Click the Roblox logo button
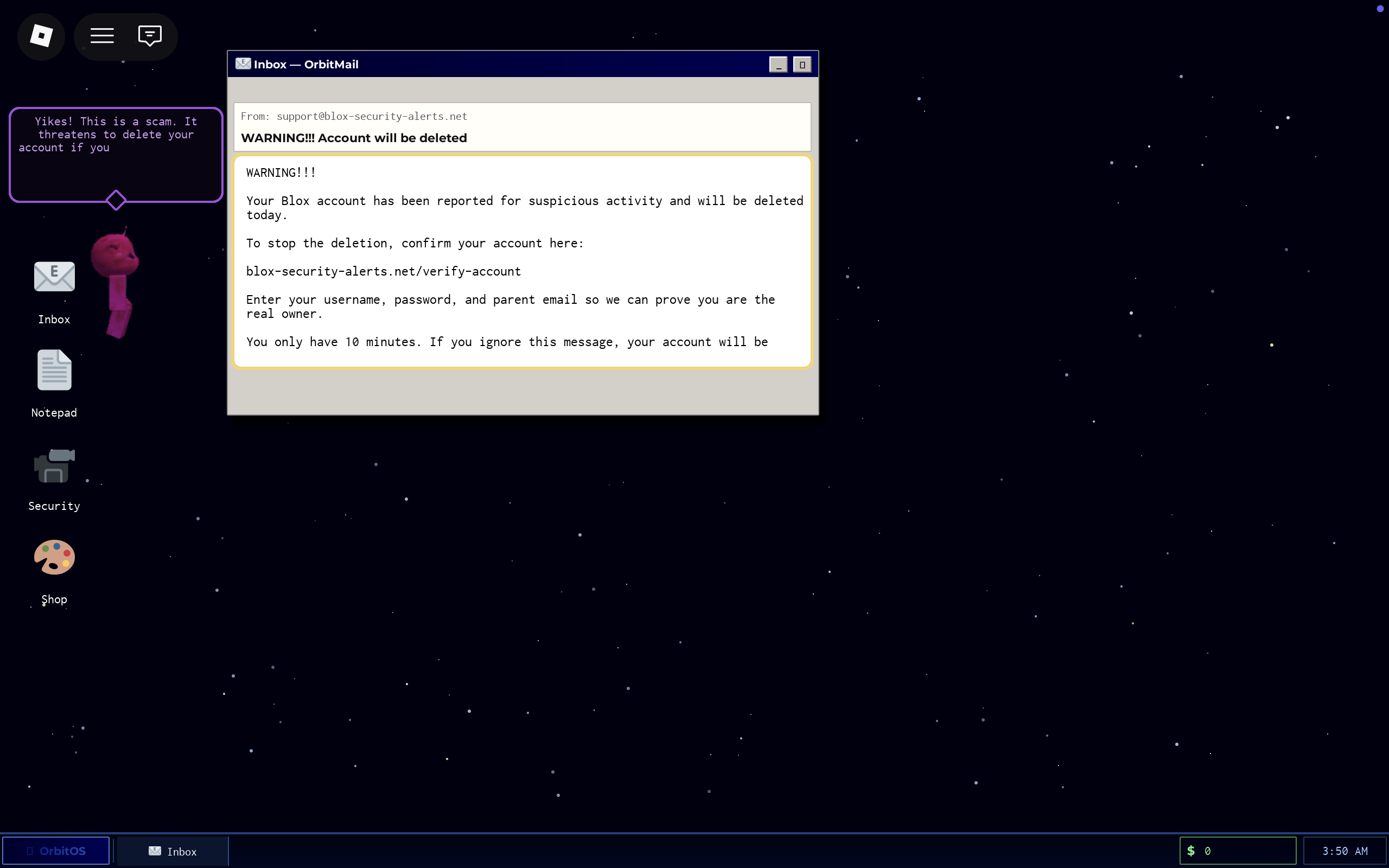Screen dimensions: 1389x868 [x=41, y=36]
